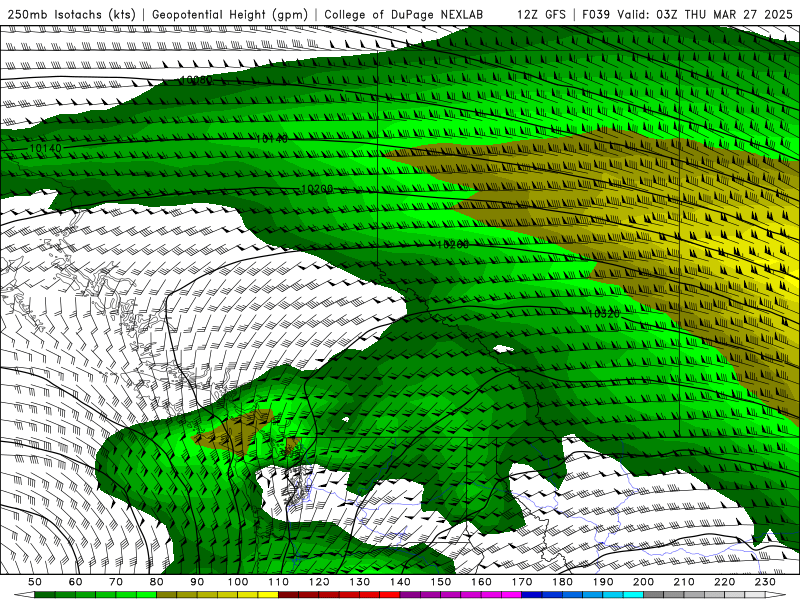This screenshot has height=600, width=800.
Task: Click the 190 label on the color scale
Action: coord(603,582)
